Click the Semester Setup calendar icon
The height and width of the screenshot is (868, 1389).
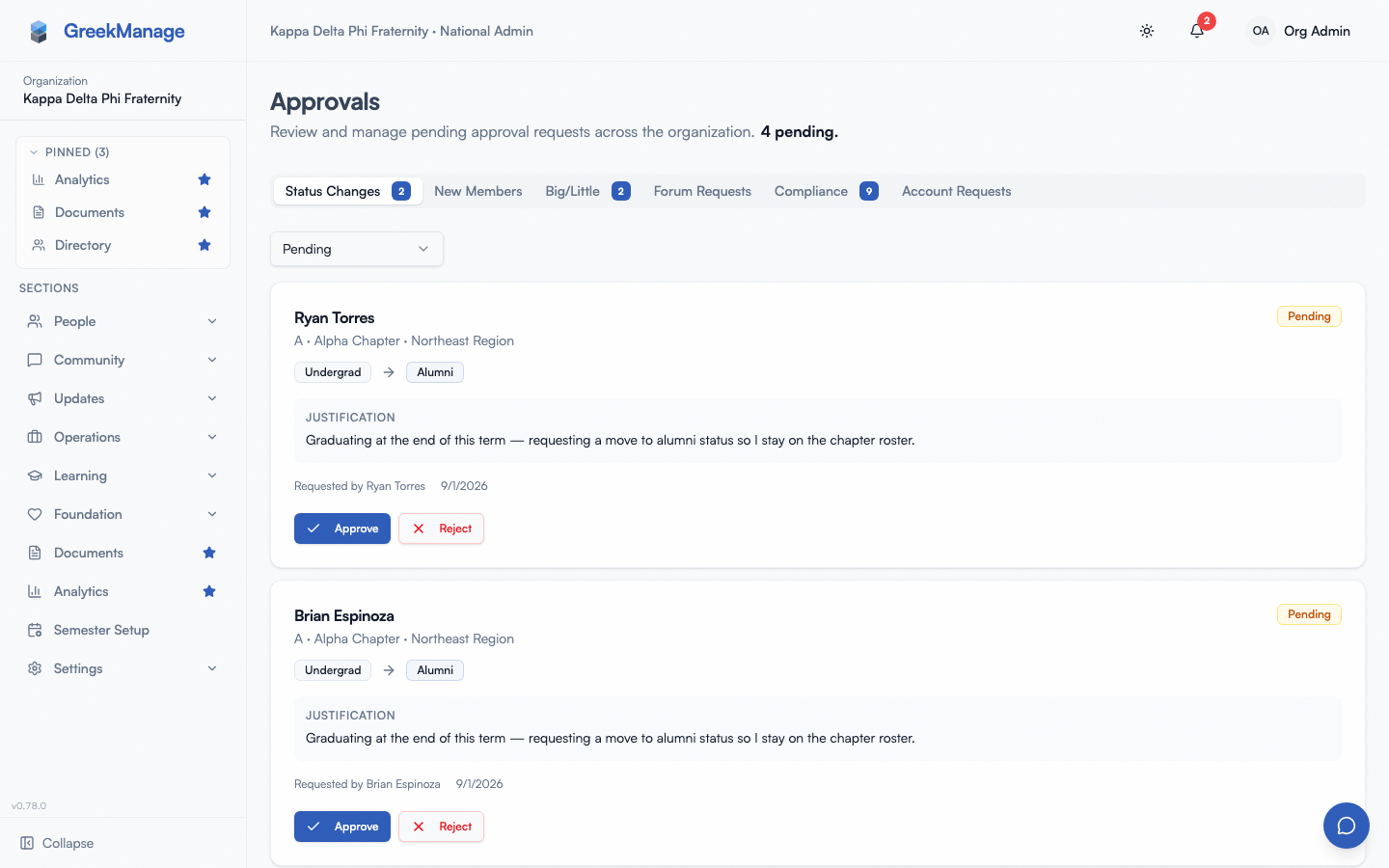click(35, 630)
